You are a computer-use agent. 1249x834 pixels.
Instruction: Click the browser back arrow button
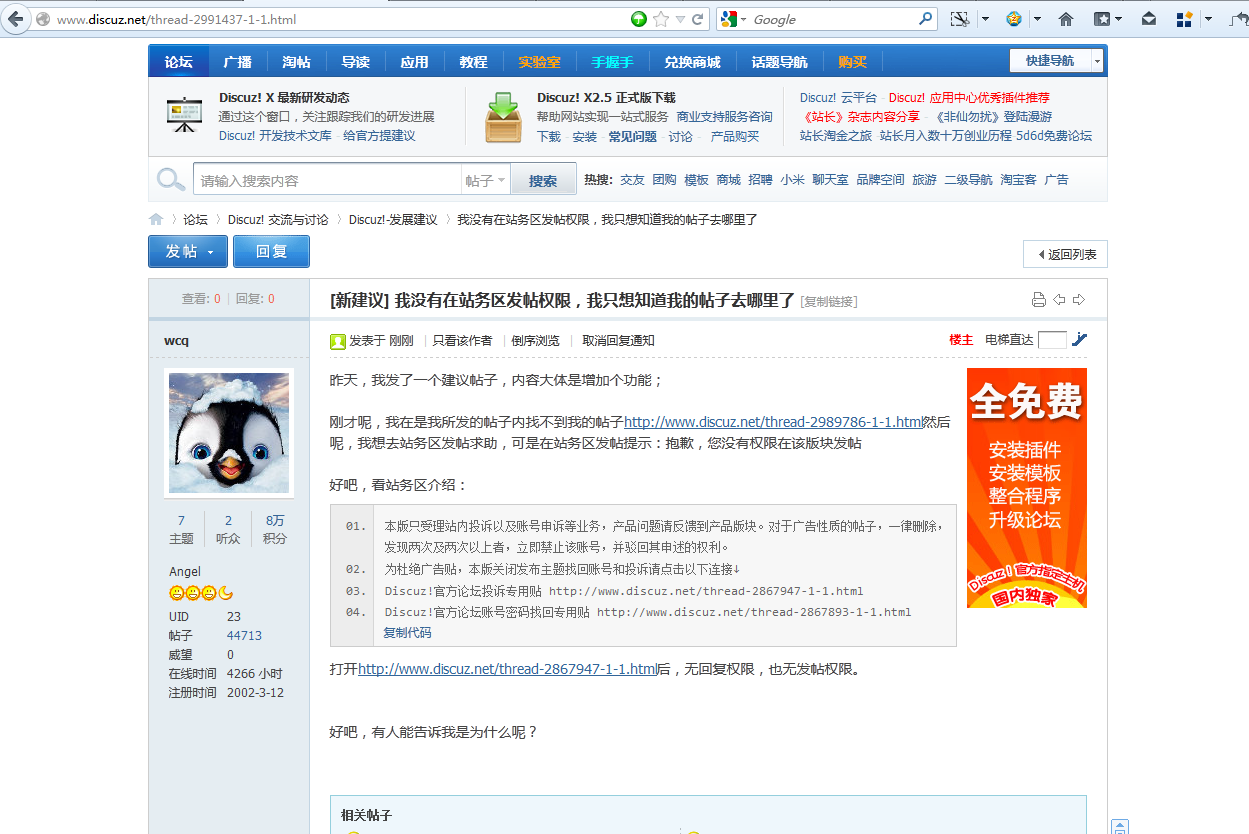[x=16, y=19]
